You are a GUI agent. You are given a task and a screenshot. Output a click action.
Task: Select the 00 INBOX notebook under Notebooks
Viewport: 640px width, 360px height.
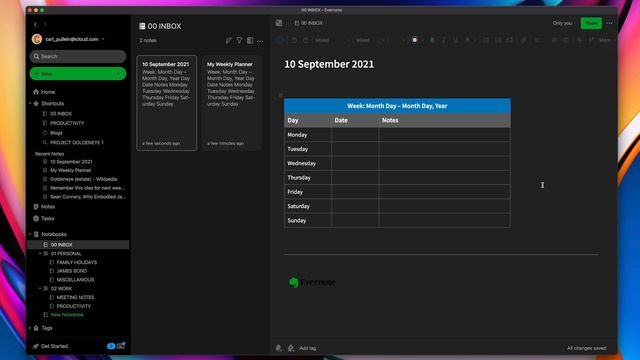click(x=78, y=244)
